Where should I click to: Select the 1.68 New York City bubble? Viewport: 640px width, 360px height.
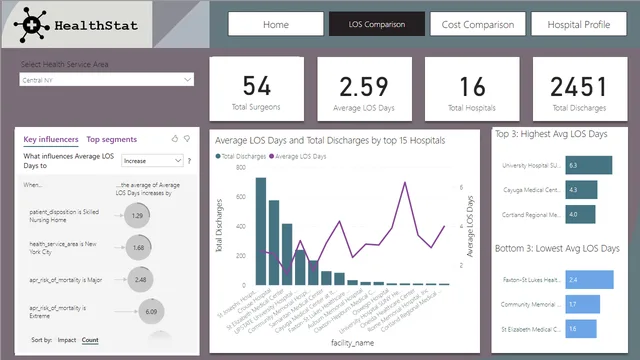point(138,247)
